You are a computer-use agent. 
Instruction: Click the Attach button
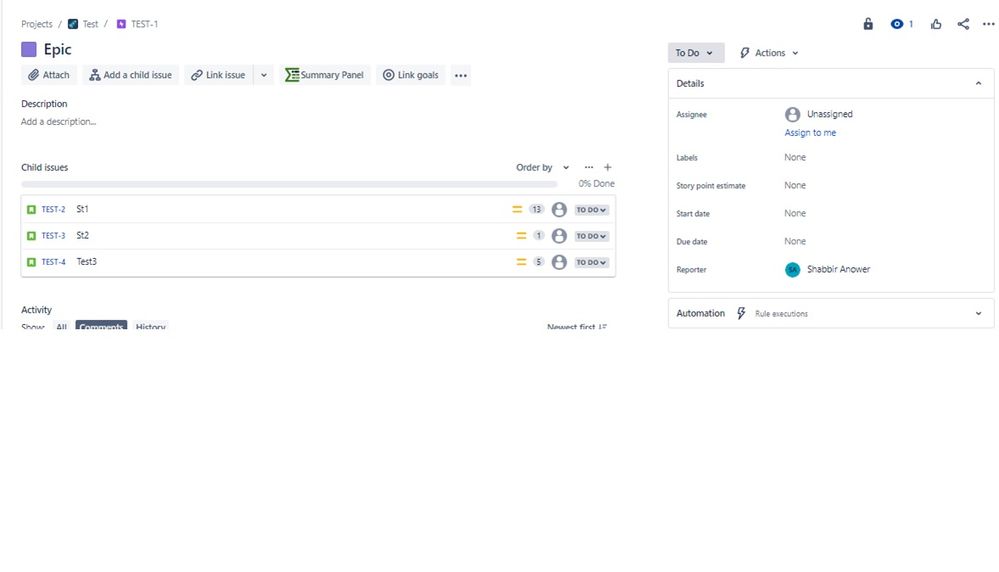tap(49, 75)
